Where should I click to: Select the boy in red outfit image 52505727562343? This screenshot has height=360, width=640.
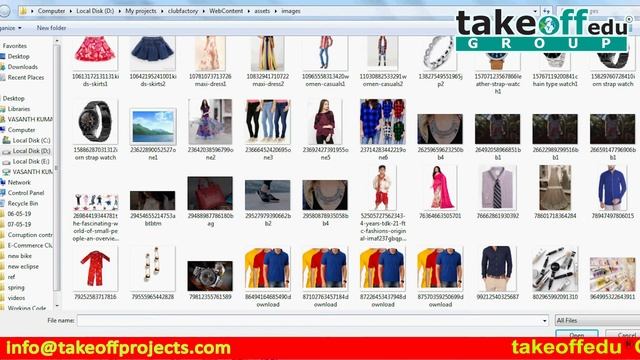[382, 187]
